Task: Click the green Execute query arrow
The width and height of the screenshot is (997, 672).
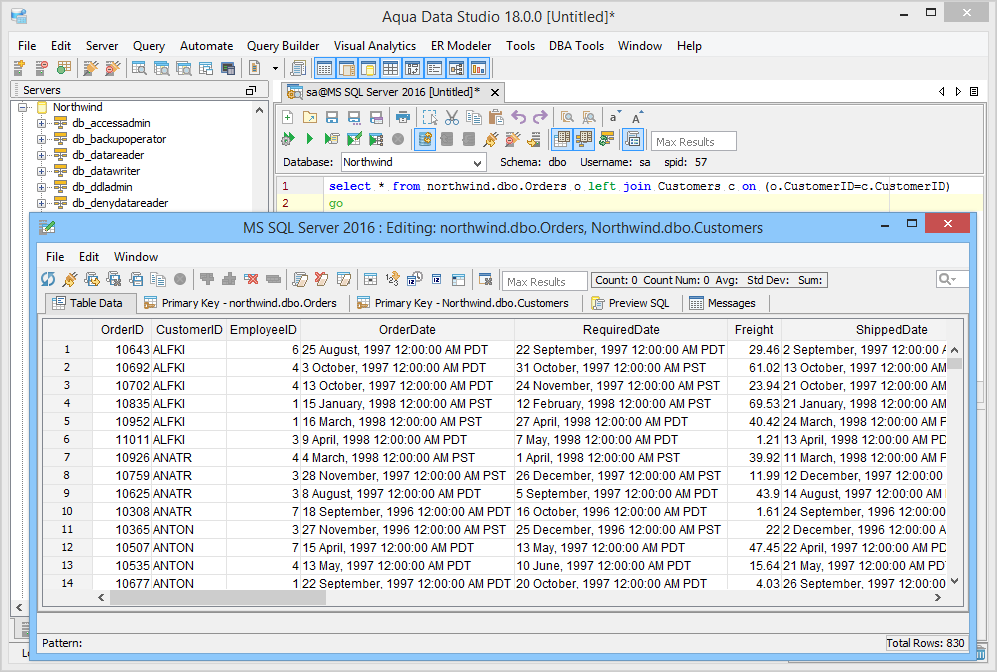Action: point(310,140)
